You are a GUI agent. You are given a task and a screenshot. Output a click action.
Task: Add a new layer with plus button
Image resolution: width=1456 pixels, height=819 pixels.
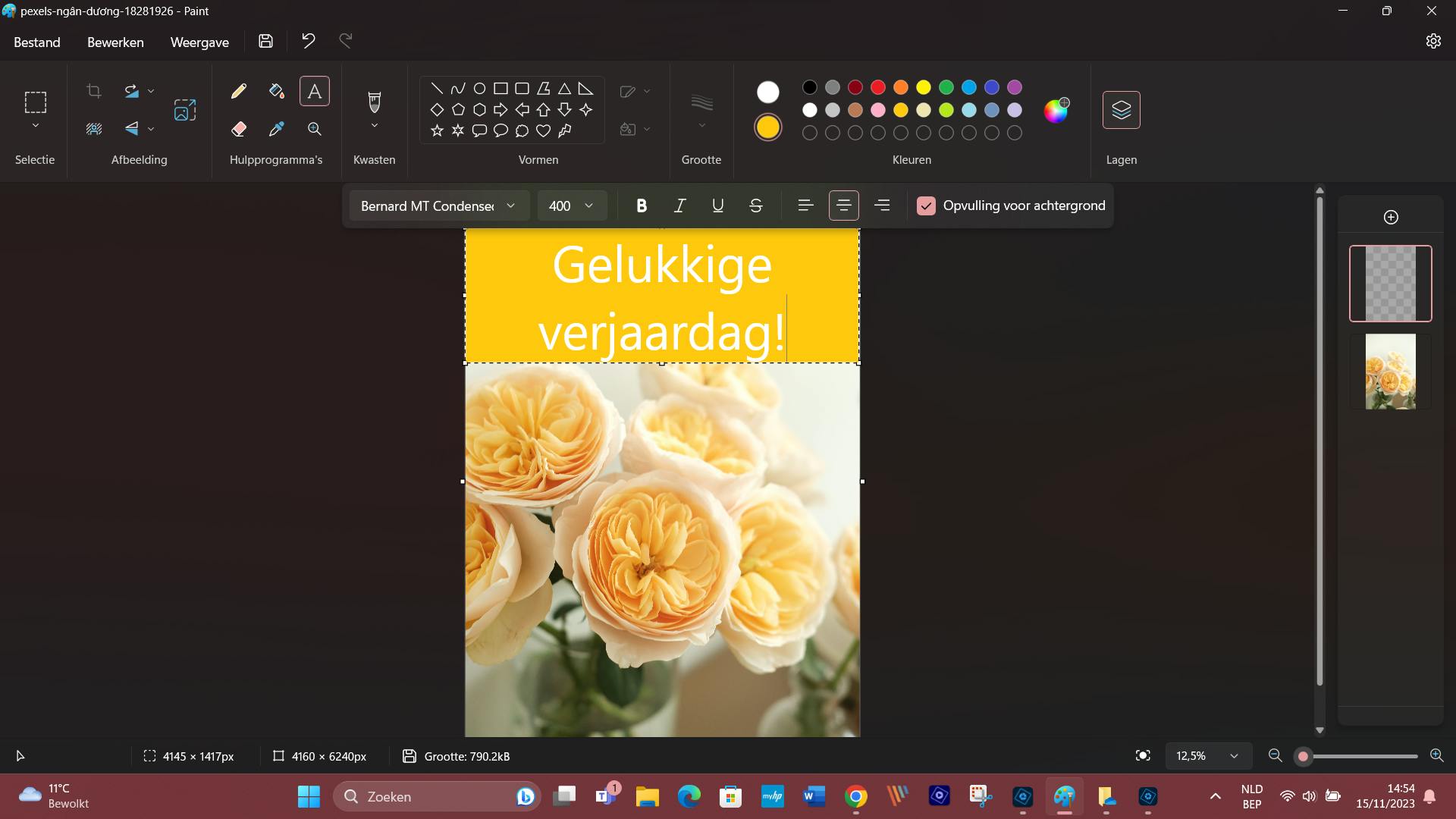coord(1391,218)
